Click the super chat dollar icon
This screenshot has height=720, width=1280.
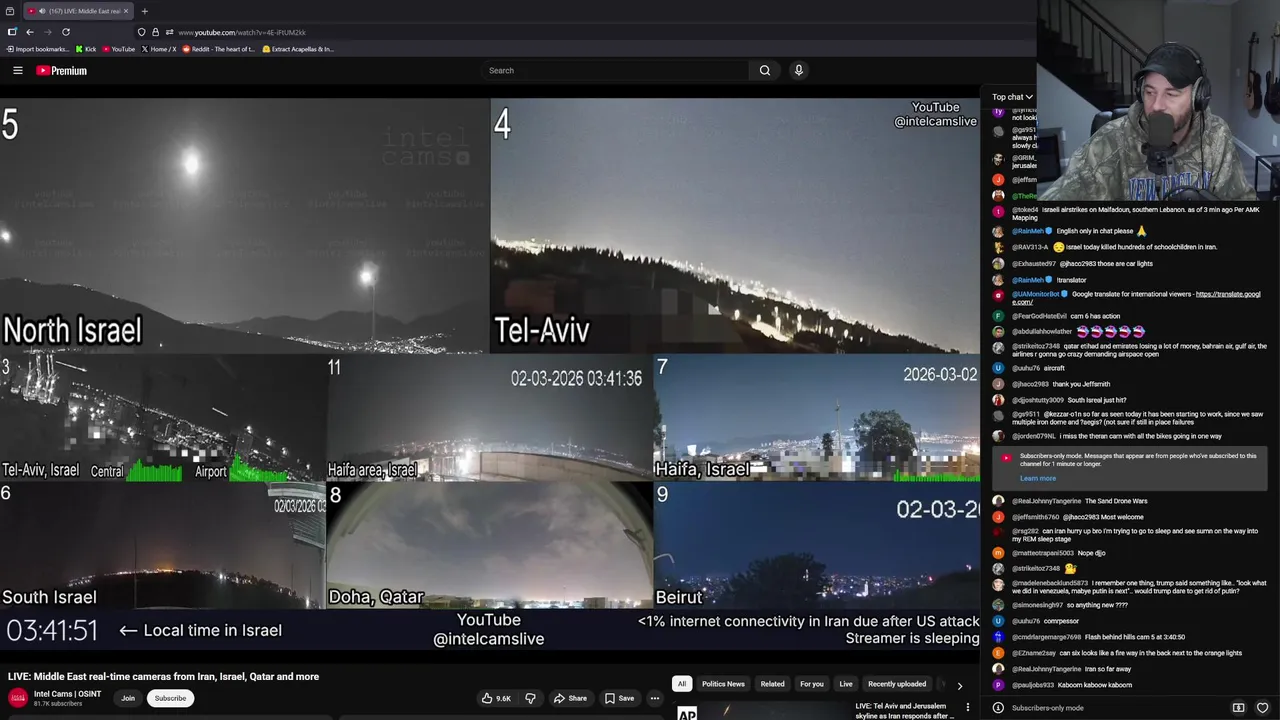[1238, 708]
